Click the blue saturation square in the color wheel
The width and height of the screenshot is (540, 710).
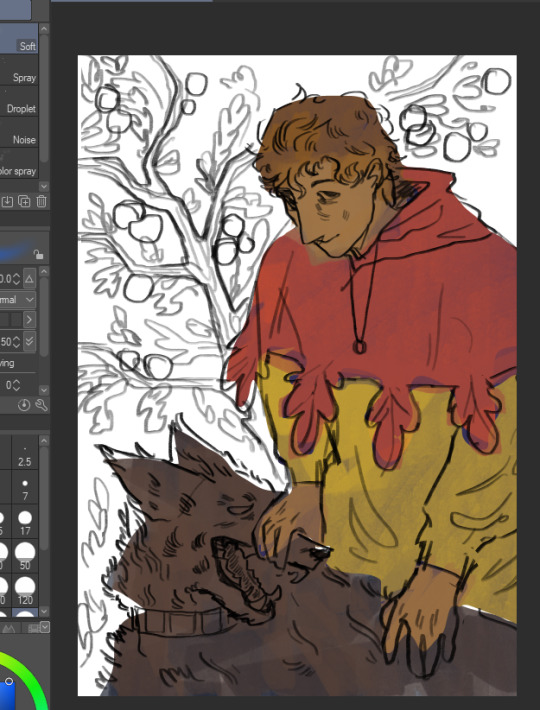click(7, 695)
